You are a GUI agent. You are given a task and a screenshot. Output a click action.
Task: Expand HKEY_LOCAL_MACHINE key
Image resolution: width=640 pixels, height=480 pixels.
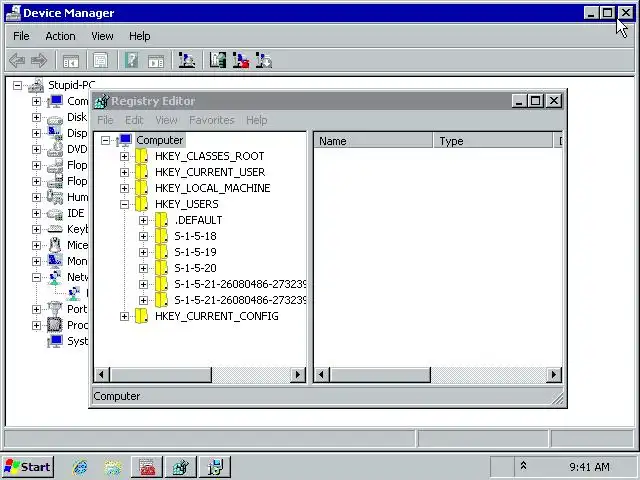tap(124, 189)
